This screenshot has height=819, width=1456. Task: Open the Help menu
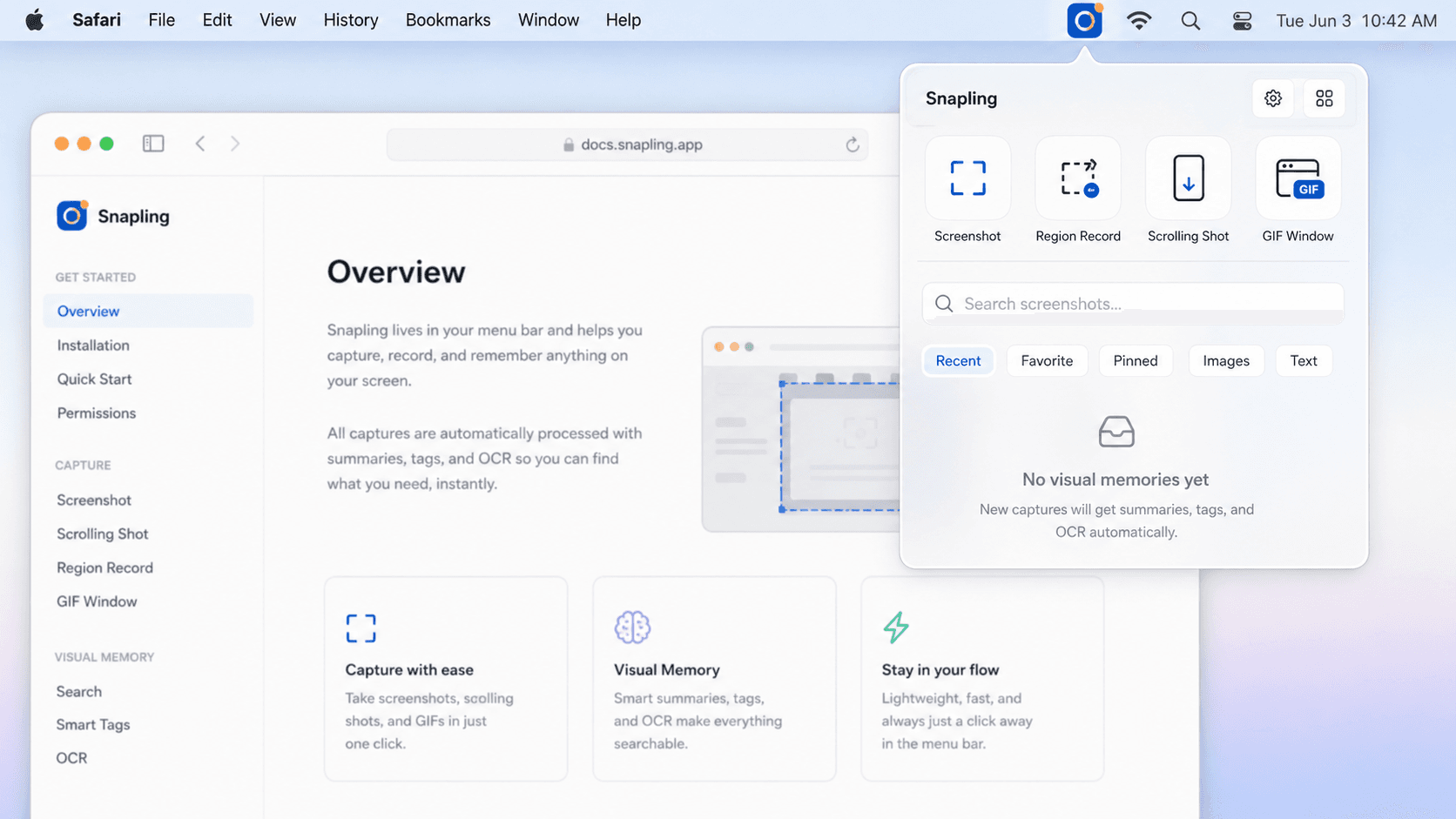(624, 20)
